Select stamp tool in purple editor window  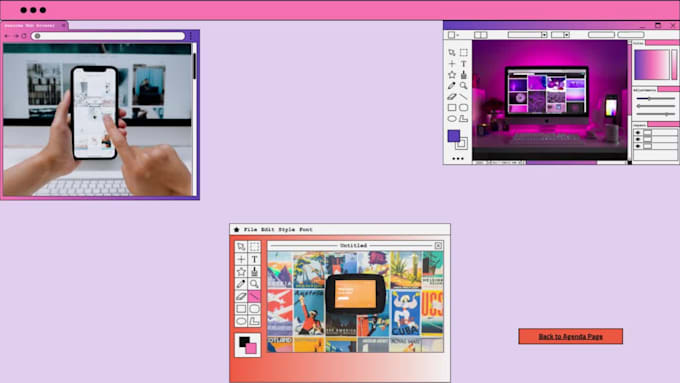(464, 75)
